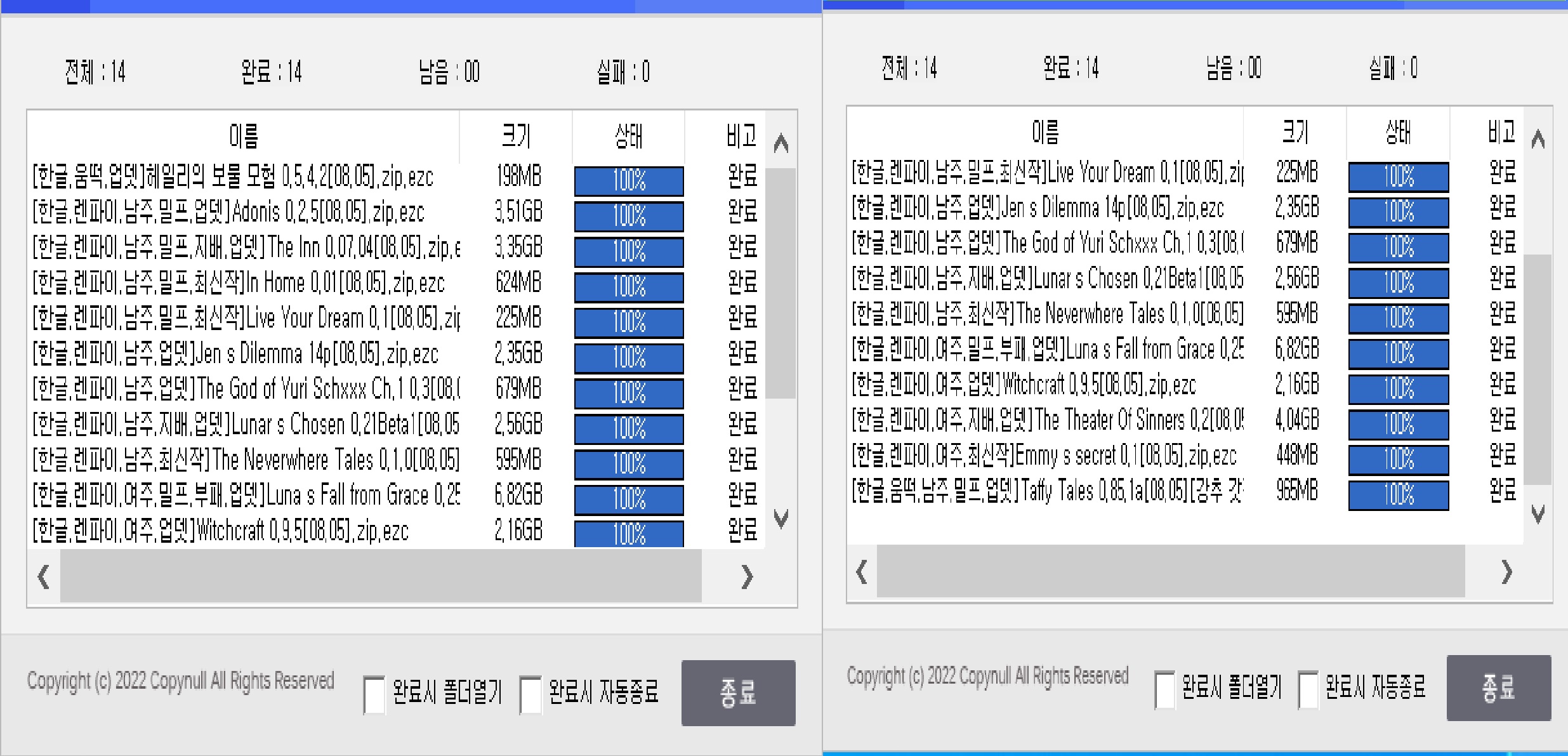Click the scrollbar down arrow in left list
Screen dimensions: 1568x756
782,519
